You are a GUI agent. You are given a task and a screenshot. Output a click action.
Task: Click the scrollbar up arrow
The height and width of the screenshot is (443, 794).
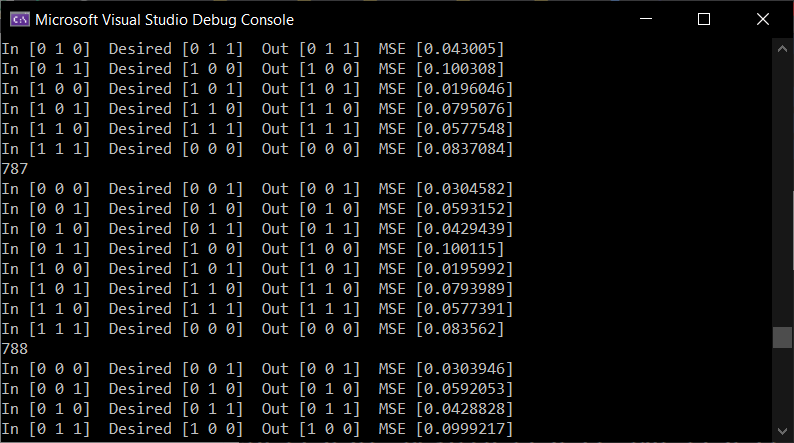click(x=782, y=49)
